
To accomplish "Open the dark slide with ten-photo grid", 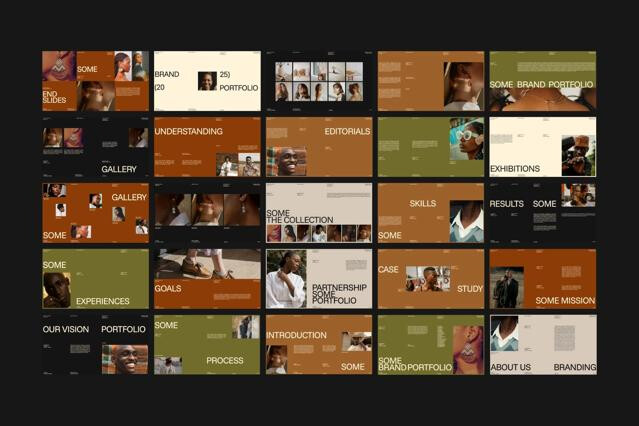I will click(319, 81).
